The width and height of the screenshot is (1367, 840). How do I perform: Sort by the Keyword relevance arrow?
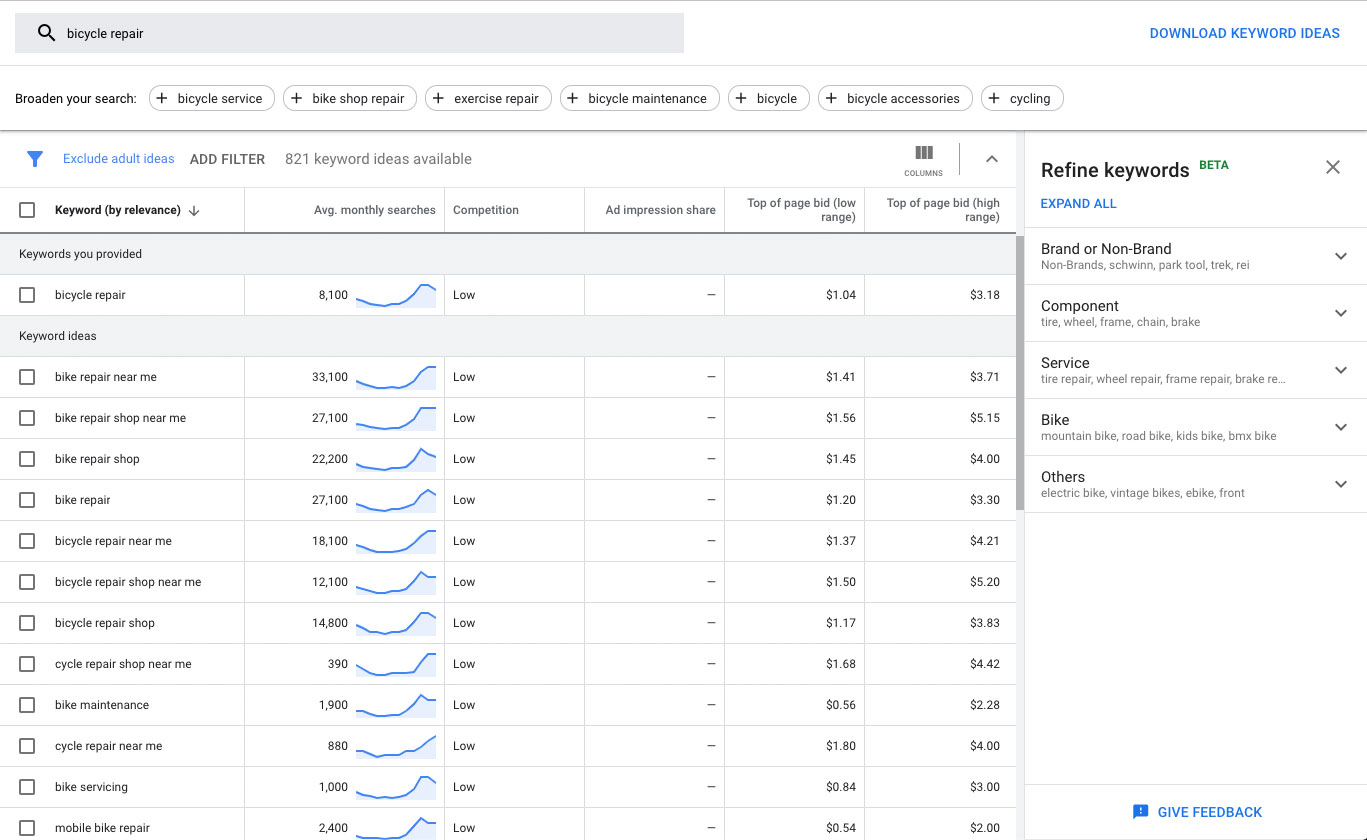coord(194,210)
